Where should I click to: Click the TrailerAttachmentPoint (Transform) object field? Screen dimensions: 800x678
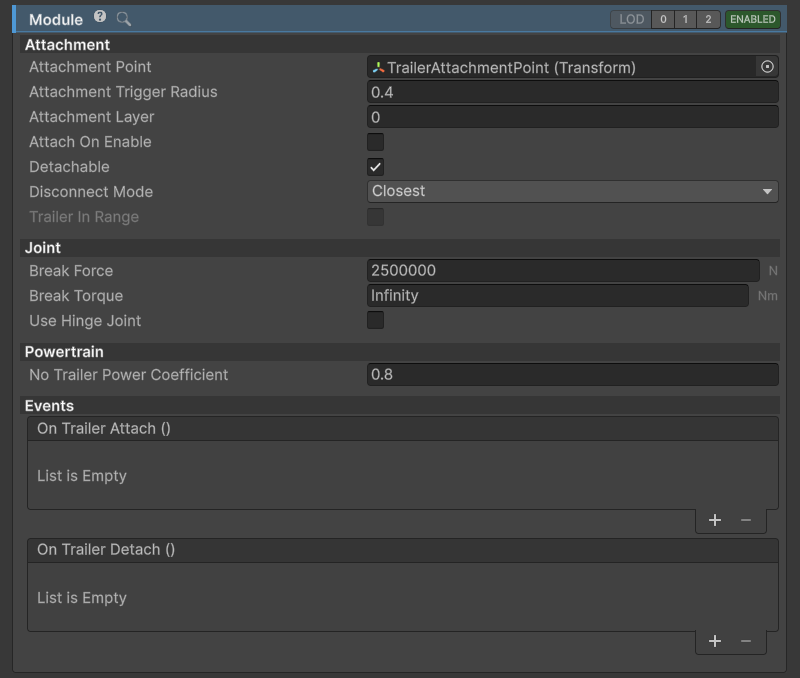coord(561,67)
